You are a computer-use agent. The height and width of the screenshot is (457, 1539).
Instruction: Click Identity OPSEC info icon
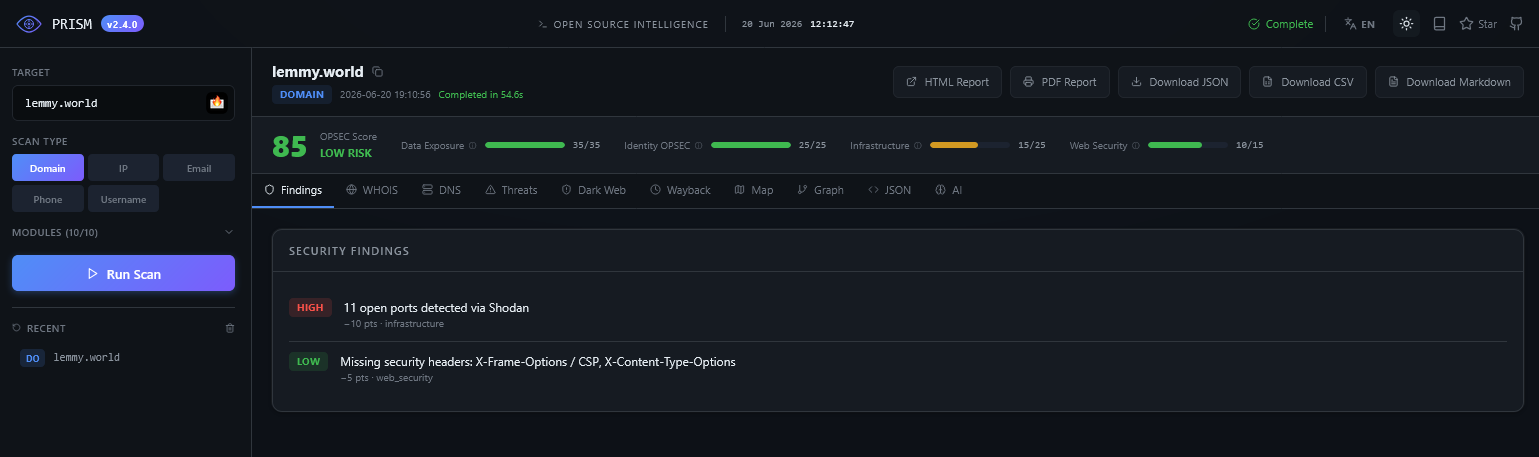click(x=698, y=146)
